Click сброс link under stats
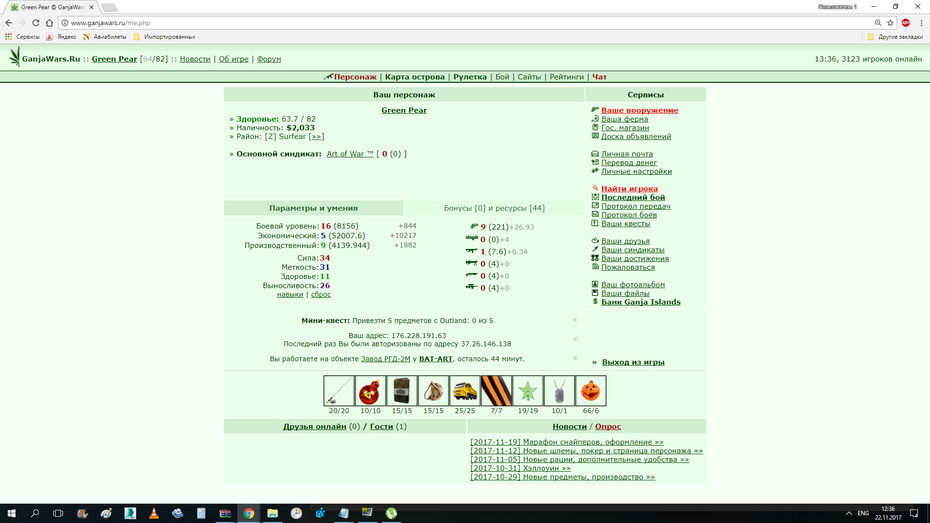Image resolution: width=930 pixels, height=523 pixels. coord(321,295)
